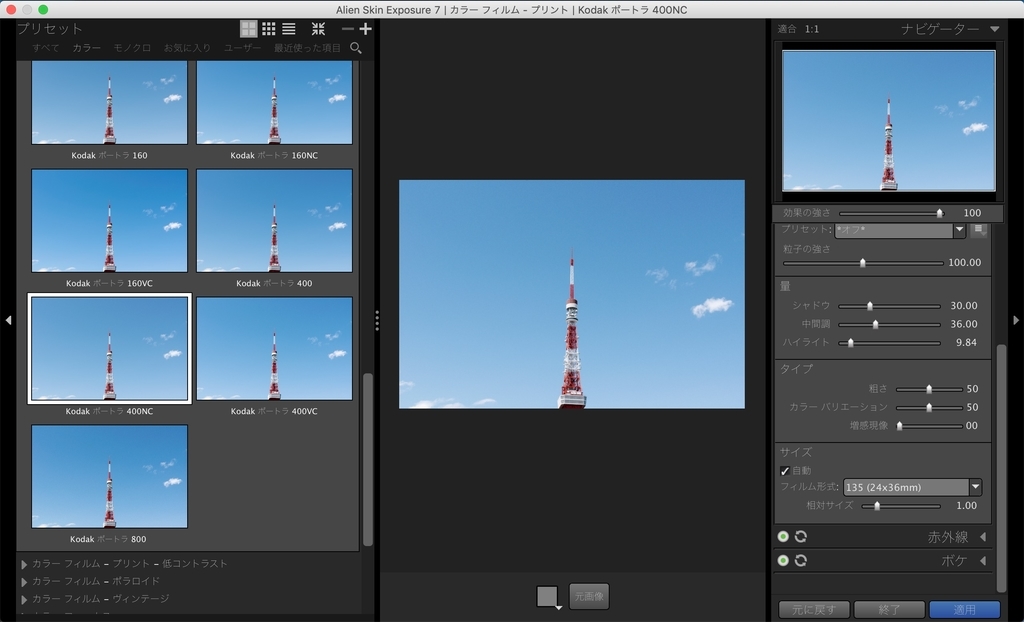Adjust the シャドウ slider

tap(889, 306)
